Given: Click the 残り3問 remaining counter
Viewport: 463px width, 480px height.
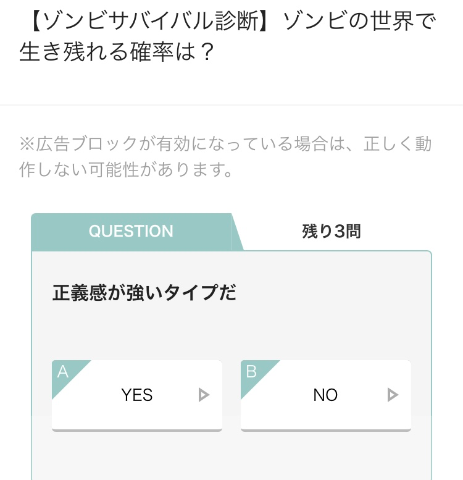Looking at the screenshot, I should pos(331,231).
